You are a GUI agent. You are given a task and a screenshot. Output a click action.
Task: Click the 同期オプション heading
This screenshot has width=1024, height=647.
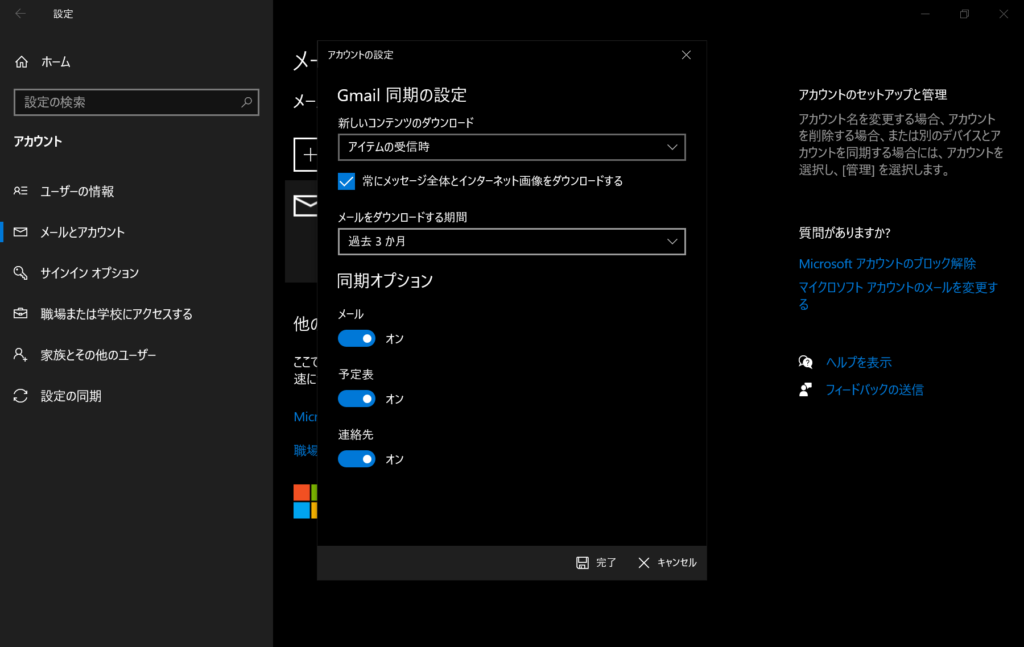tap(385, 281)
